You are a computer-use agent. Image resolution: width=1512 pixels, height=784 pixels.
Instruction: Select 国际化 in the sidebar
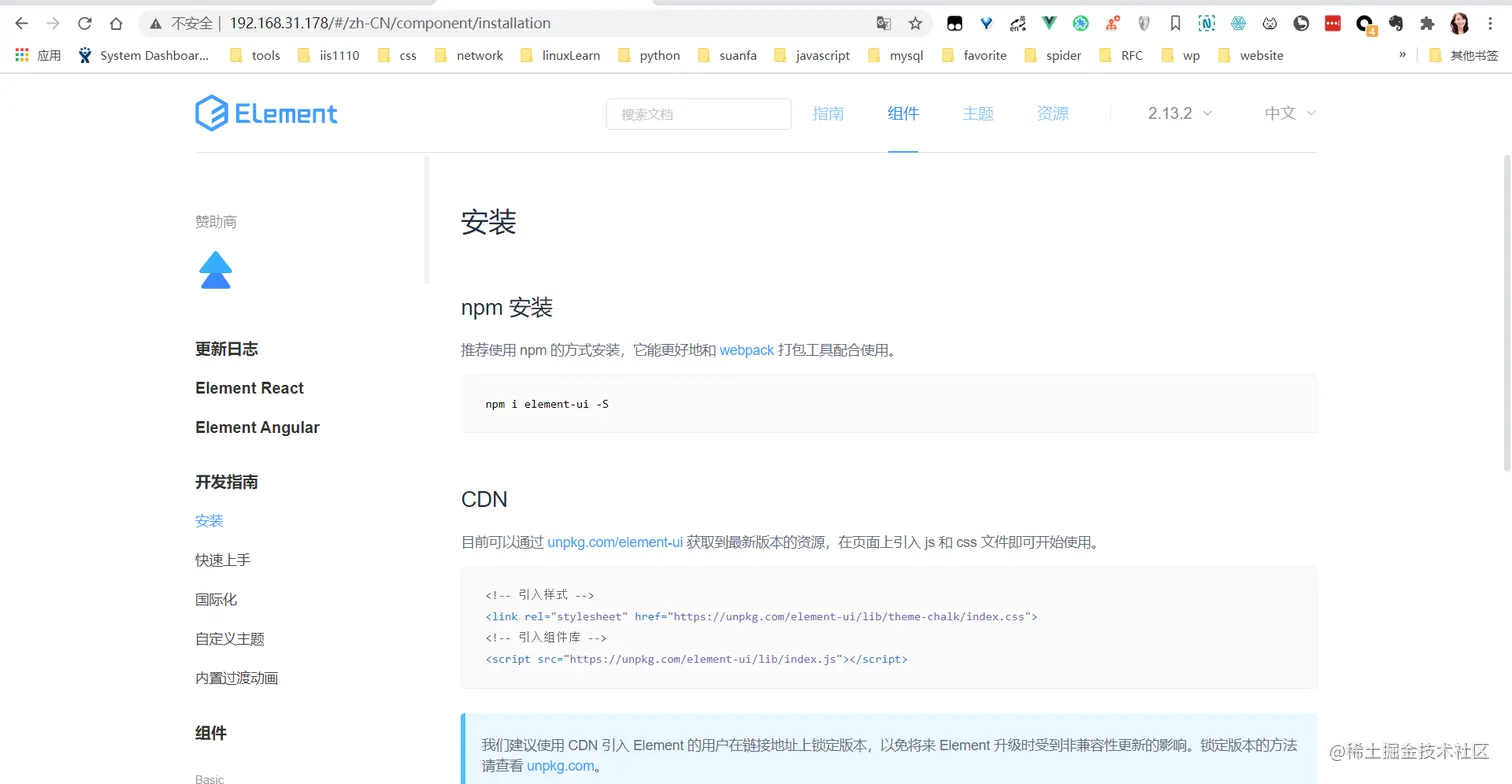tap(216, 599)
